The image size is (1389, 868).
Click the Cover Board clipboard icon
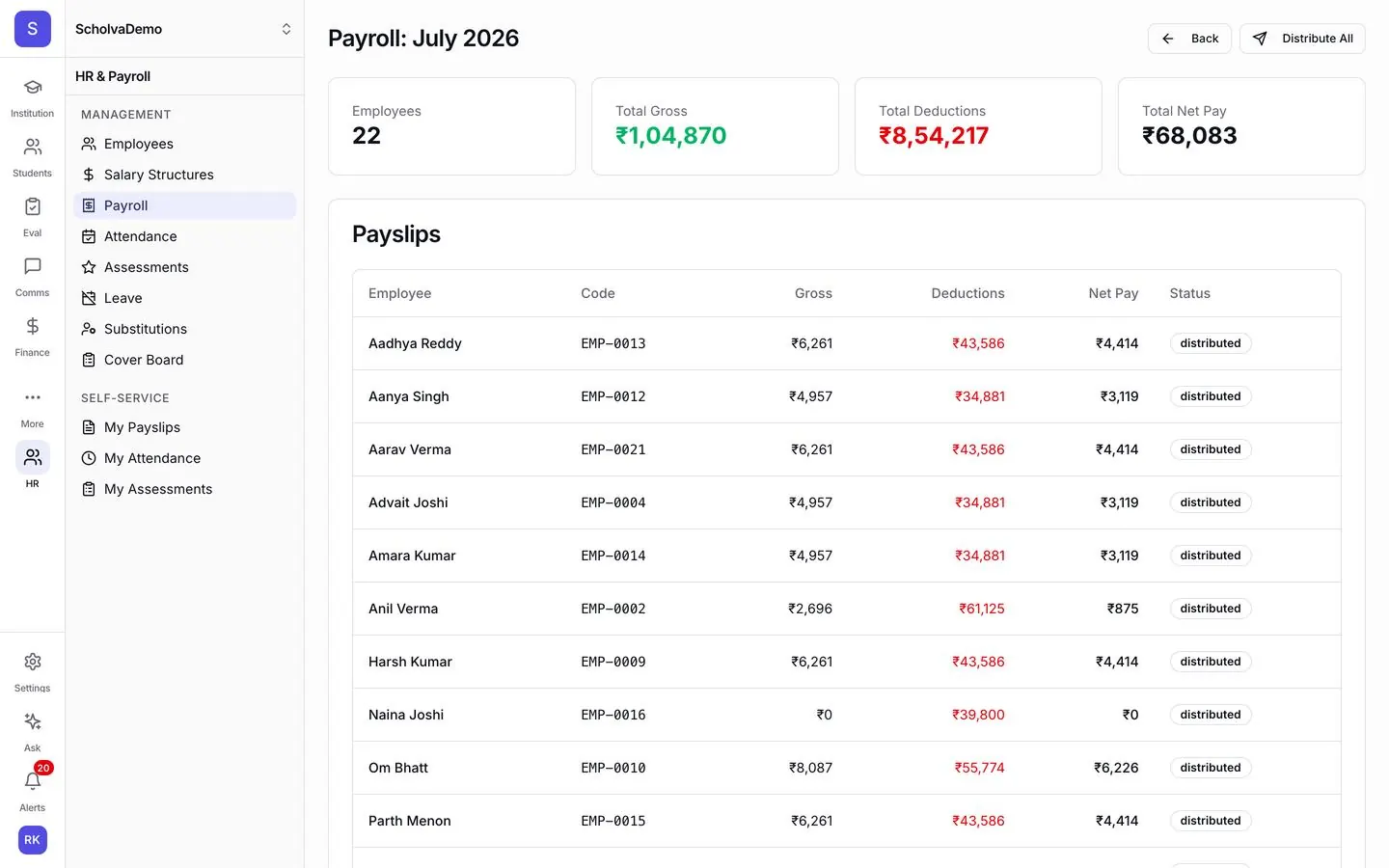coord(89,360)
